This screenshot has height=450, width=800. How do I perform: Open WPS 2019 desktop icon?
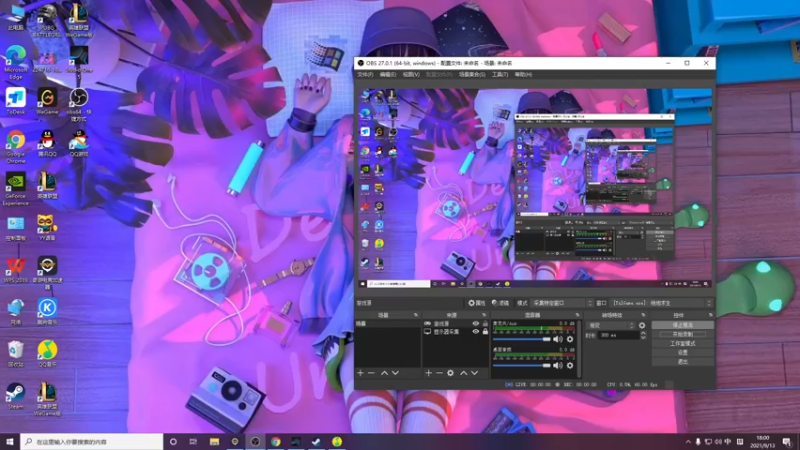pyautogui.click(x=16, y=270)
